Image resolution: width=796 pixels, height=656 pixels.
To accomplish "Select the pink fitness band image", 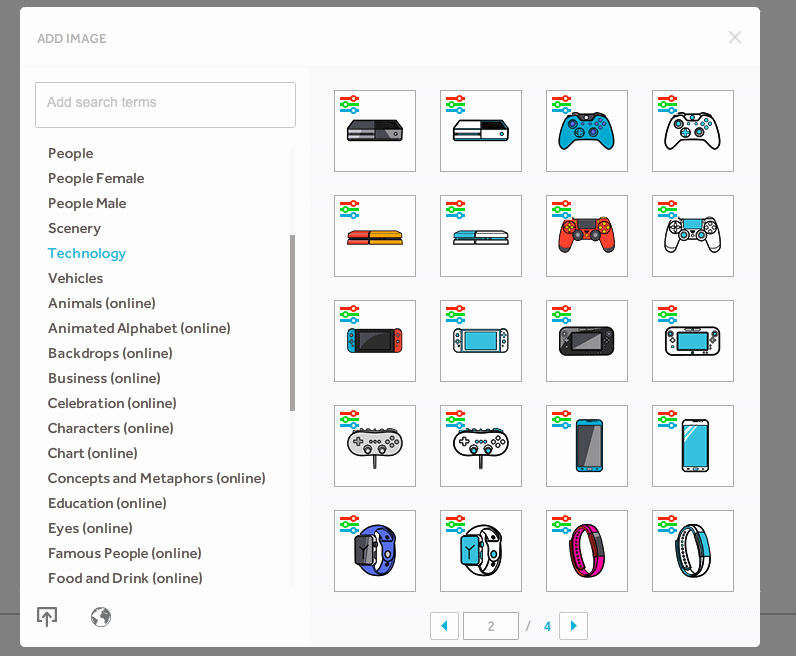I will point(587,551).
